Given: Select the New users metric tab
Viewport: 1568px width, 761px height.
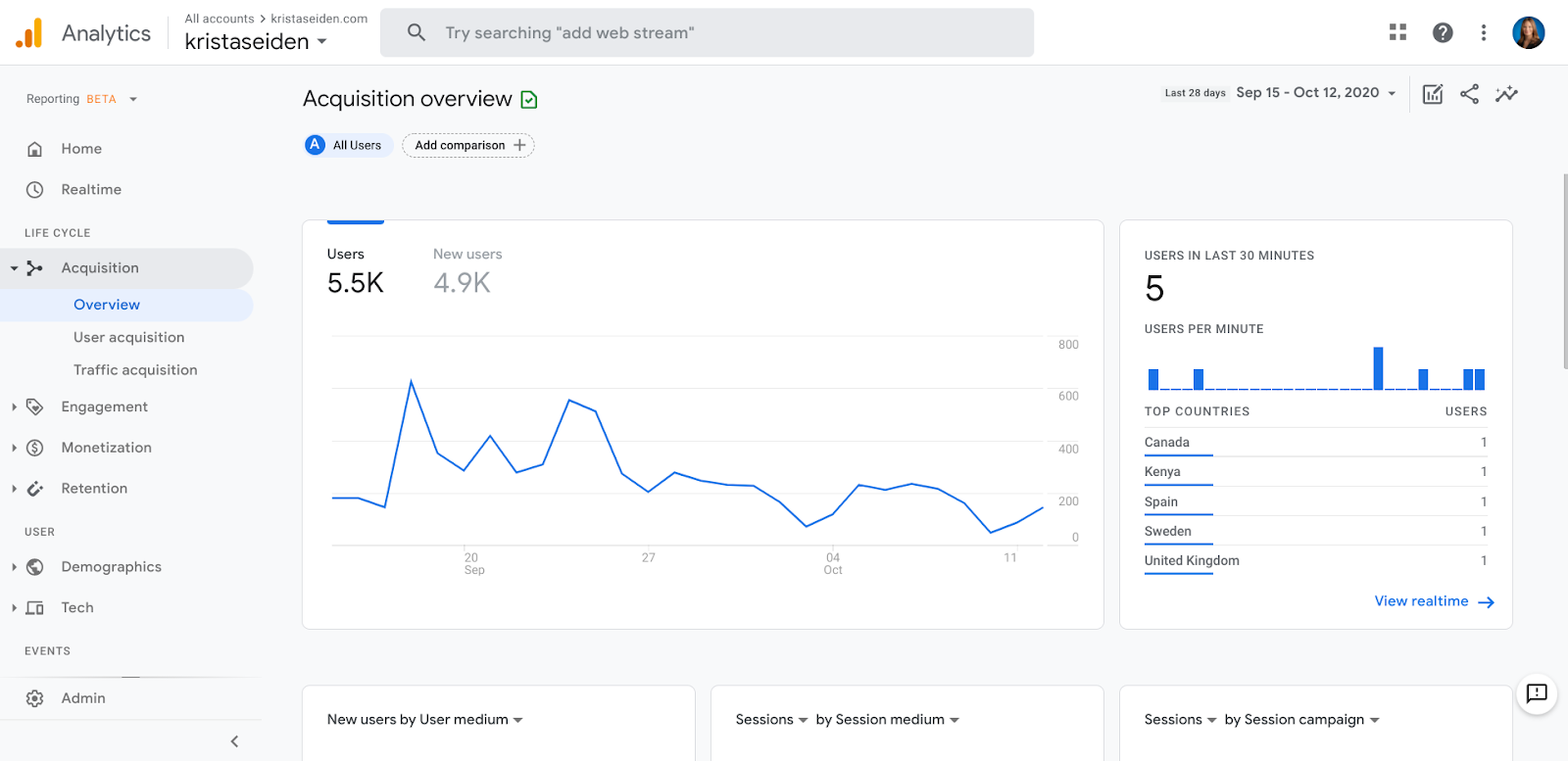Looking at the screenshot, I should tap(467, 269).
